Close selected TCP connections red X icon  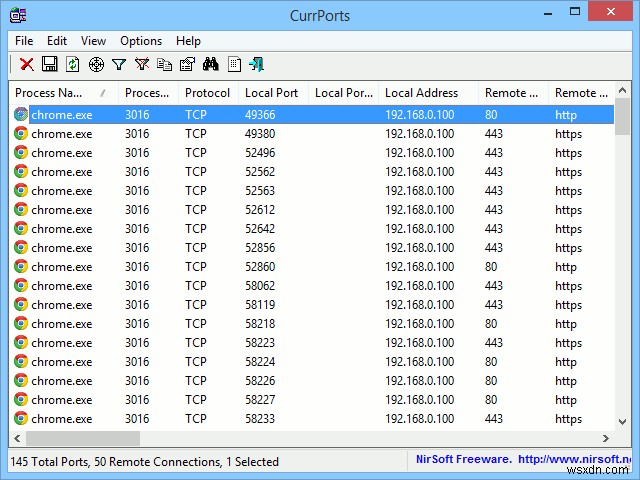coord(27,64)
